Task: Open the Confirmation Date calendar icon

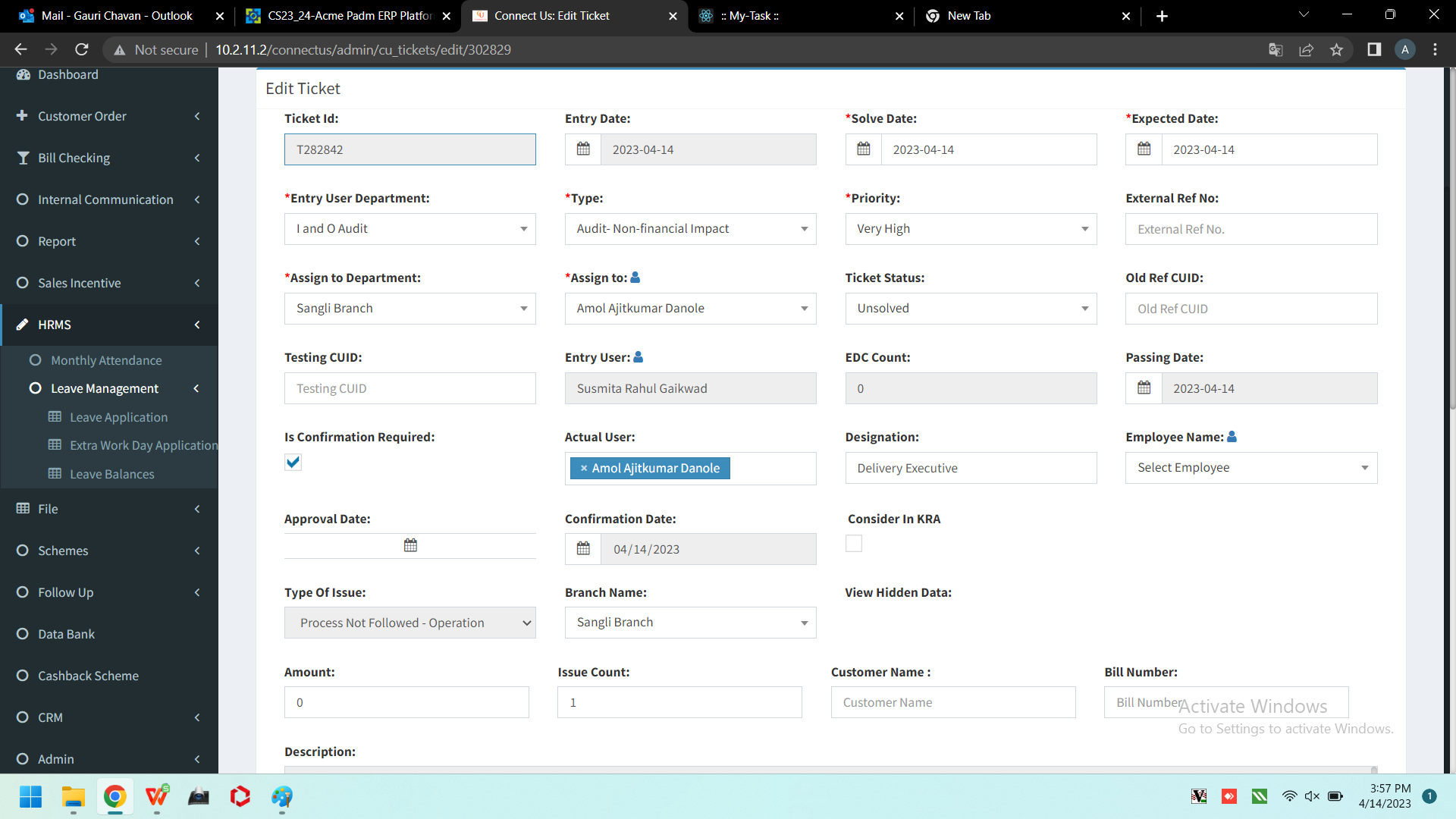Action: pyautogui.click(x=583, y=549)
